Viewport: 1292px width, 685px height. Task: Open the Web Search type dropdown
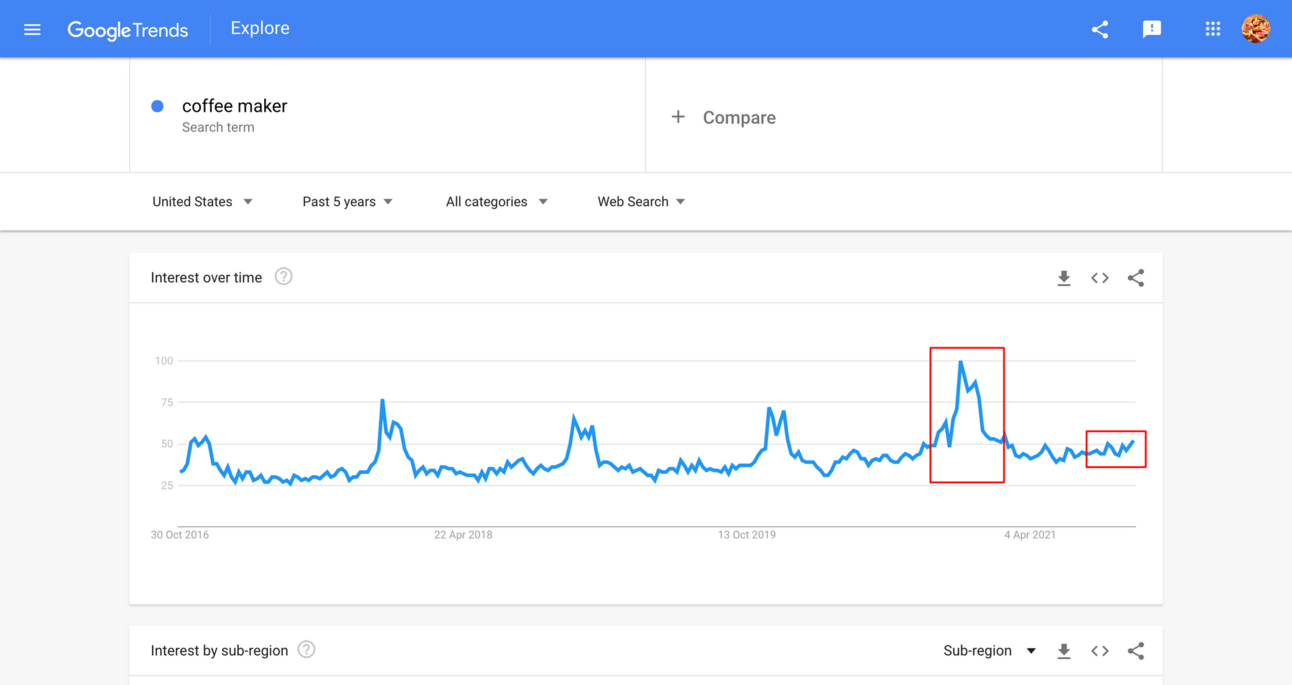[x=641, y=202]
